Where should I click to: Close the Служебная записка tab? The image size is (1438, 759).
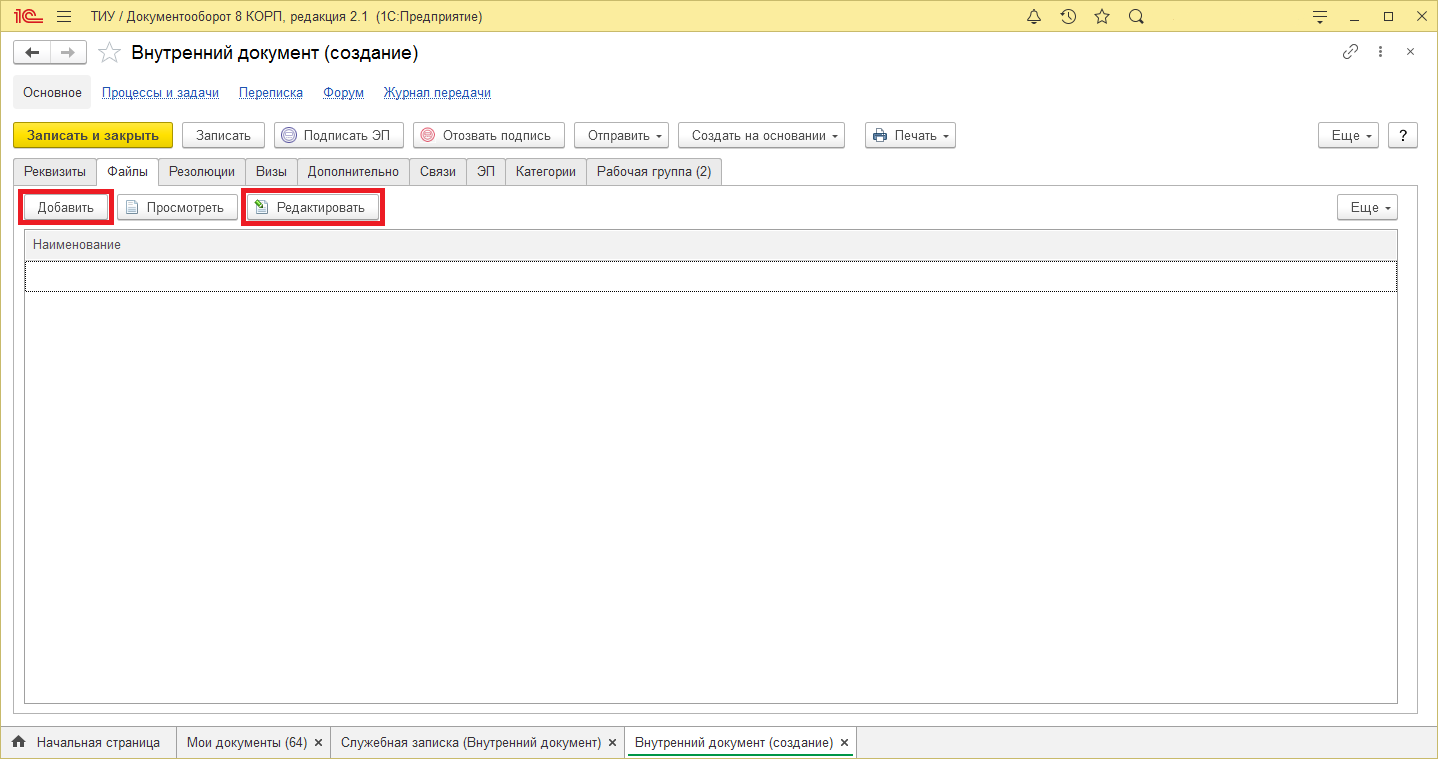click(612, 743)
